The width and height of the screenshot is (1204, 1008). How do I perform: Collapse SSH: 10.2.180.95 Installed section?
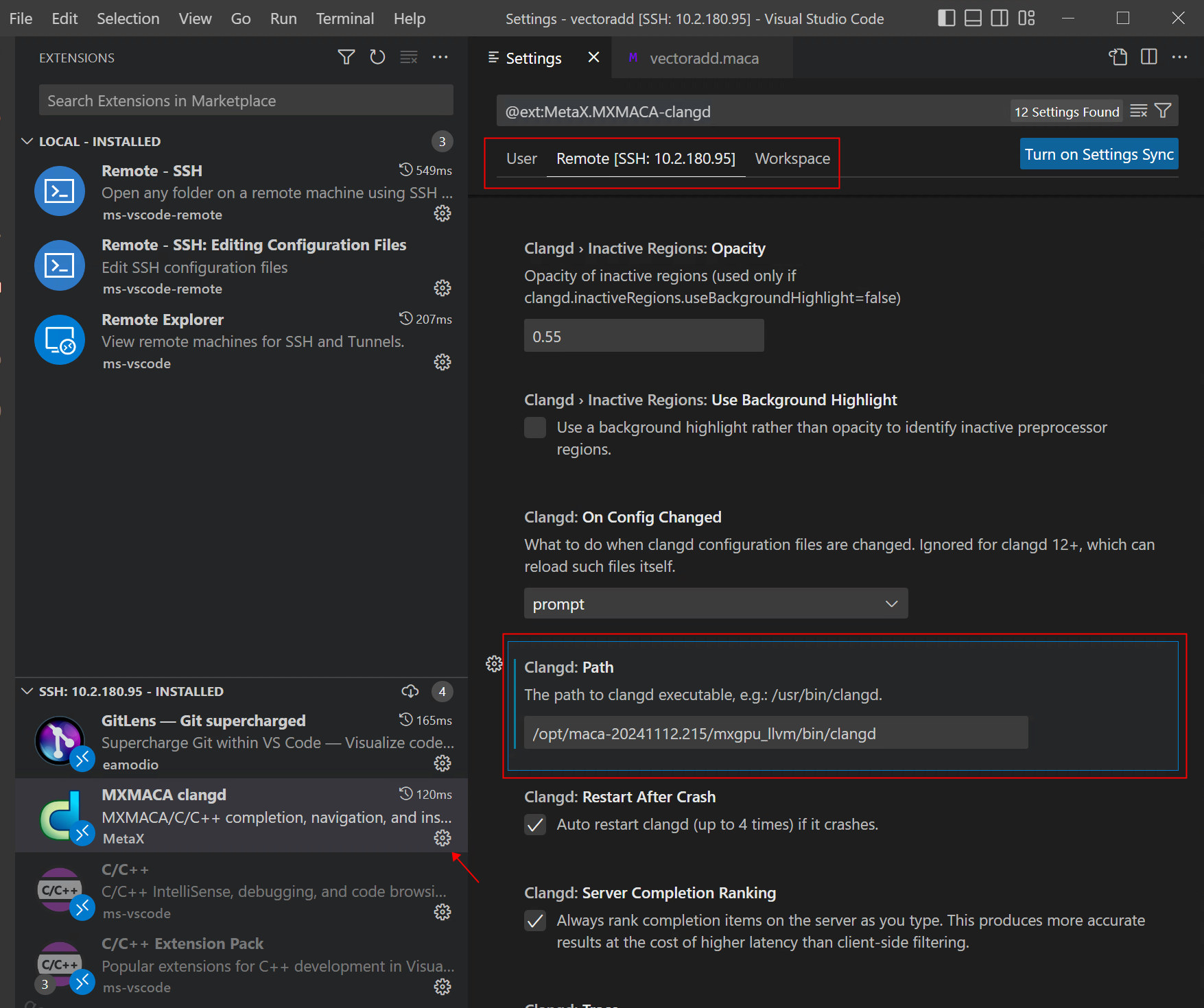coord(27,691)
